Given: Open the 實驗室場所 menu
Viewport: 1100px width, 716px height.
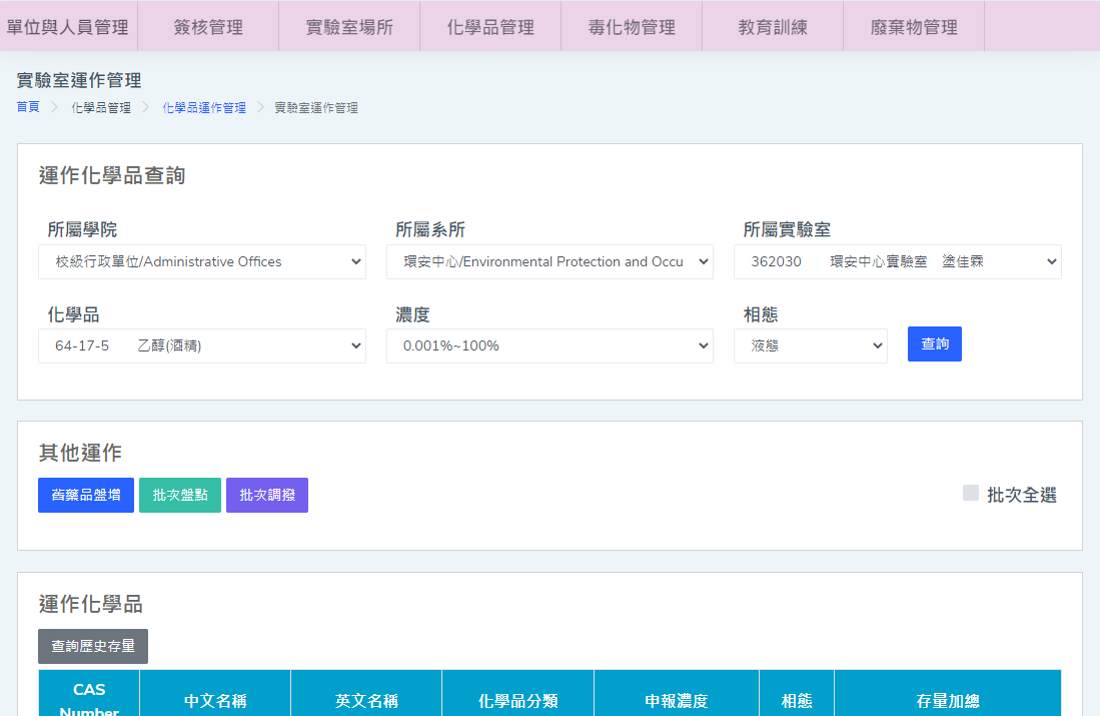Looking at the screenshot, I should pyautogui.click(x=349, y=27).
